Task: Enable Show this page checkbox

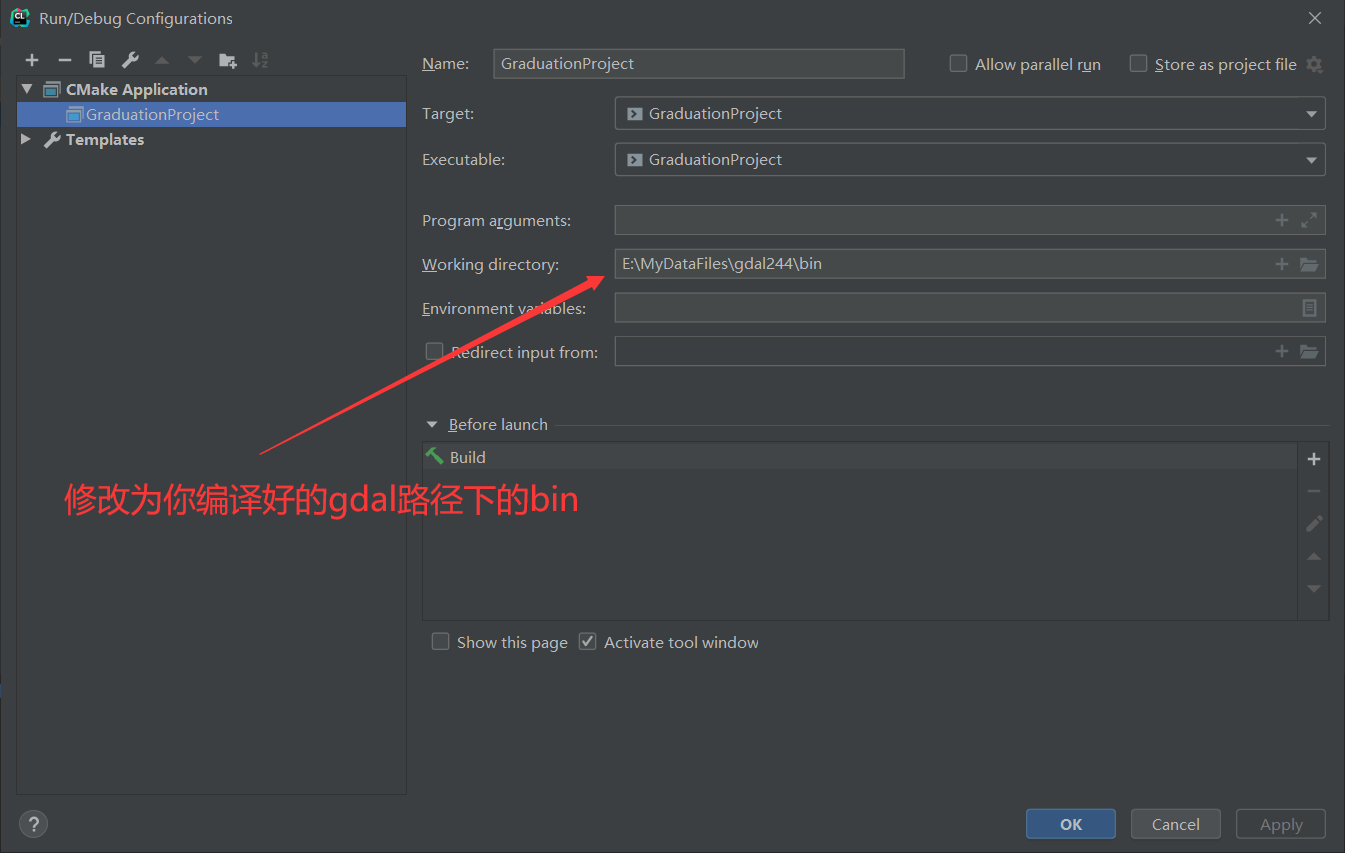Action: pos(440,641)
